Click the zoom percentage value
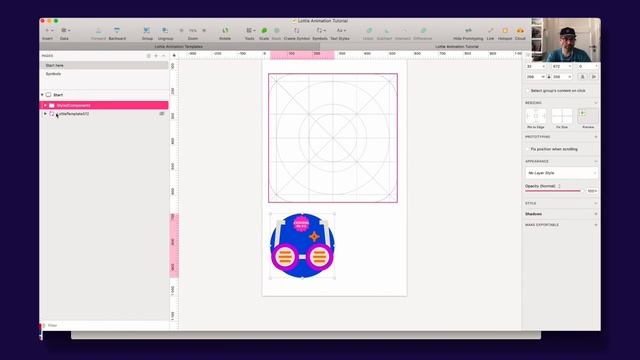The height and width of the screenshot is (360, 640). coord(193,31)
